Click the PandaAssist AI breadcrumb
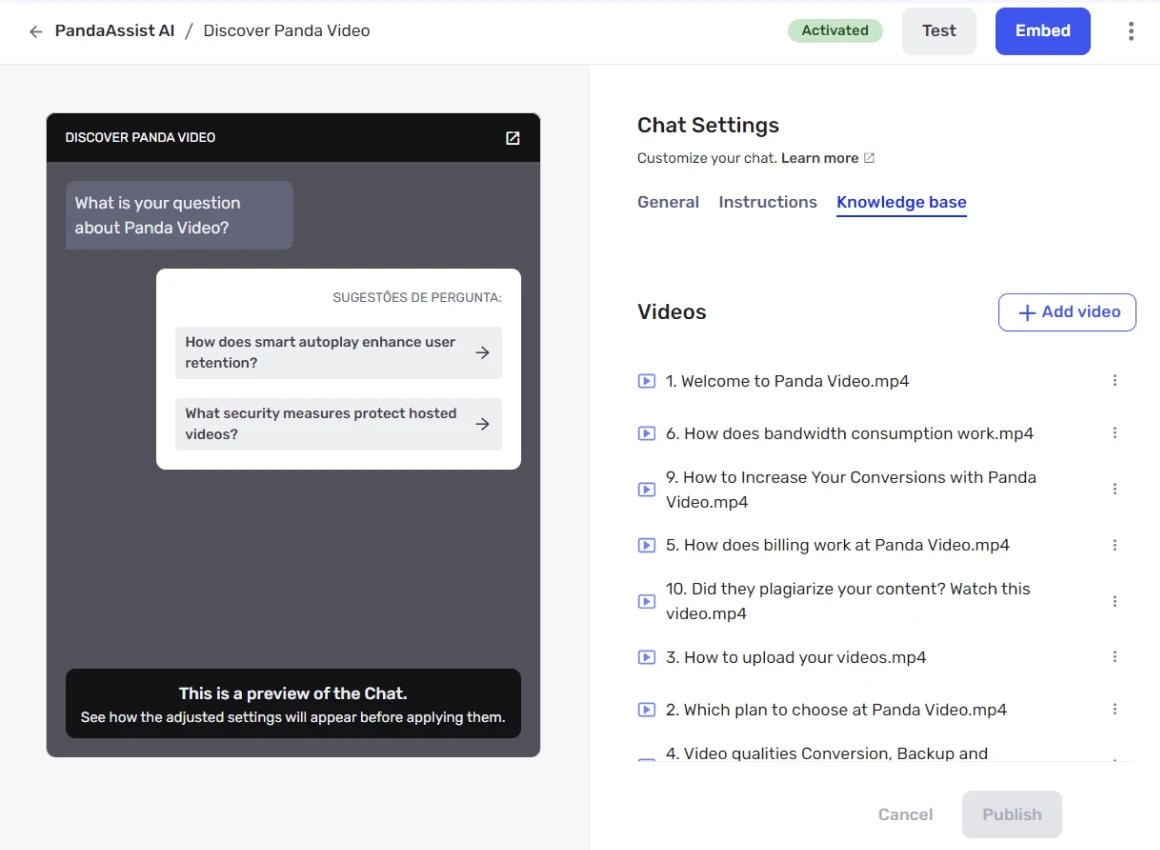 [x=115, y=31]
